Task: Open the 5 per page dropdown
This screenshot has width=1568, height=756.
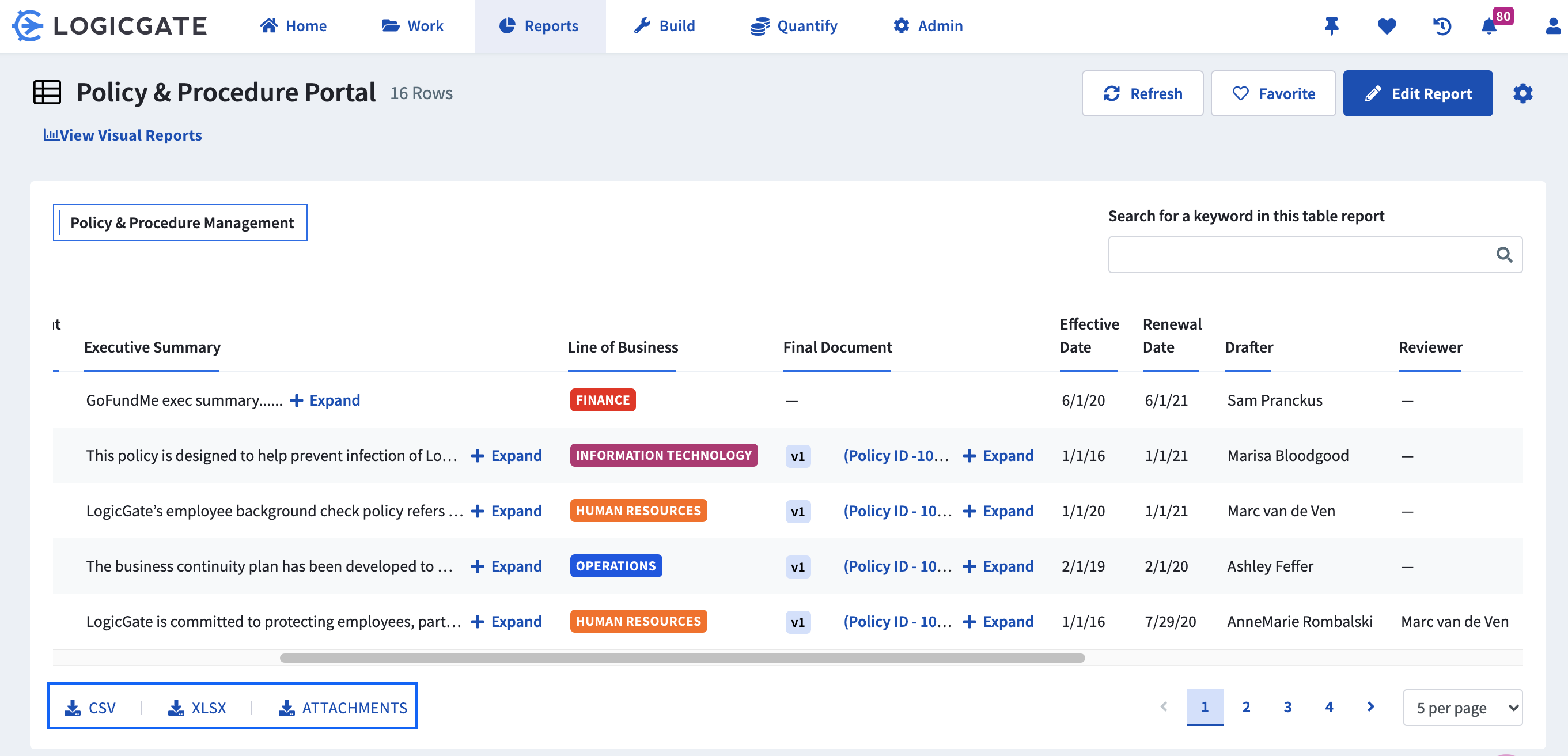Action: (x=1462, y=707)
